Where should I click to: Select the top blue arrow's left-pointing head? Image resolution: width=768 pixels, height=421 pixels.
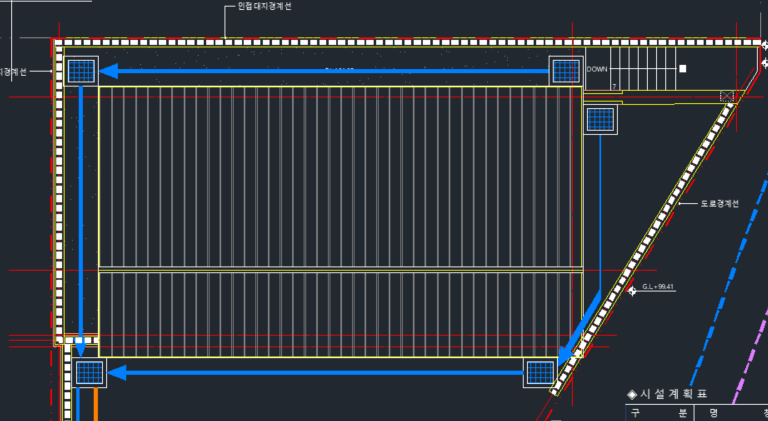112,71
